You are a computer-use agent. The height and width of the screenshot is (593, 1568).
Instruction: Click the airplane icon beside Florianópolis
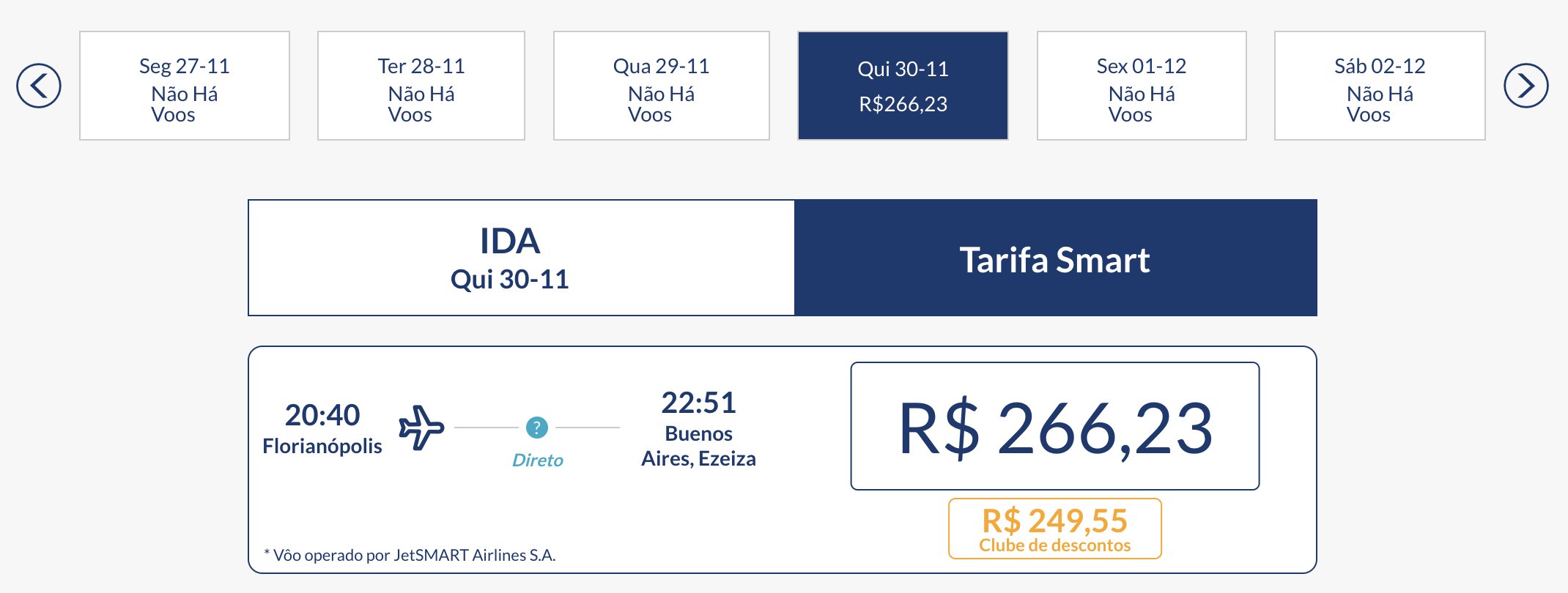(x=421, y=428)
